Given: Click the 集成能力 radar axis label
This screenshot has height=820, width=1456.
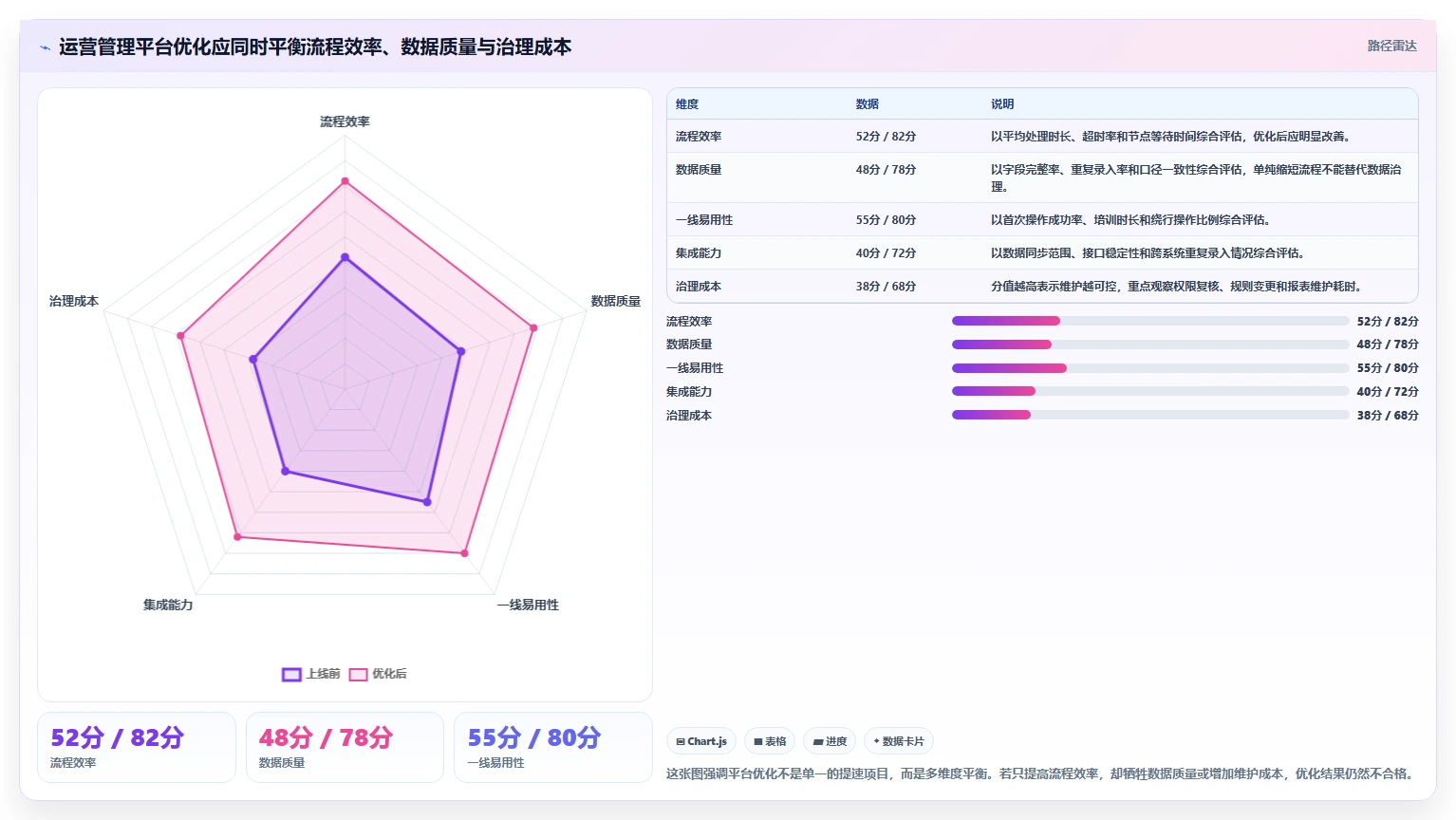Looking at the screenshot, I should pos(168,605).
